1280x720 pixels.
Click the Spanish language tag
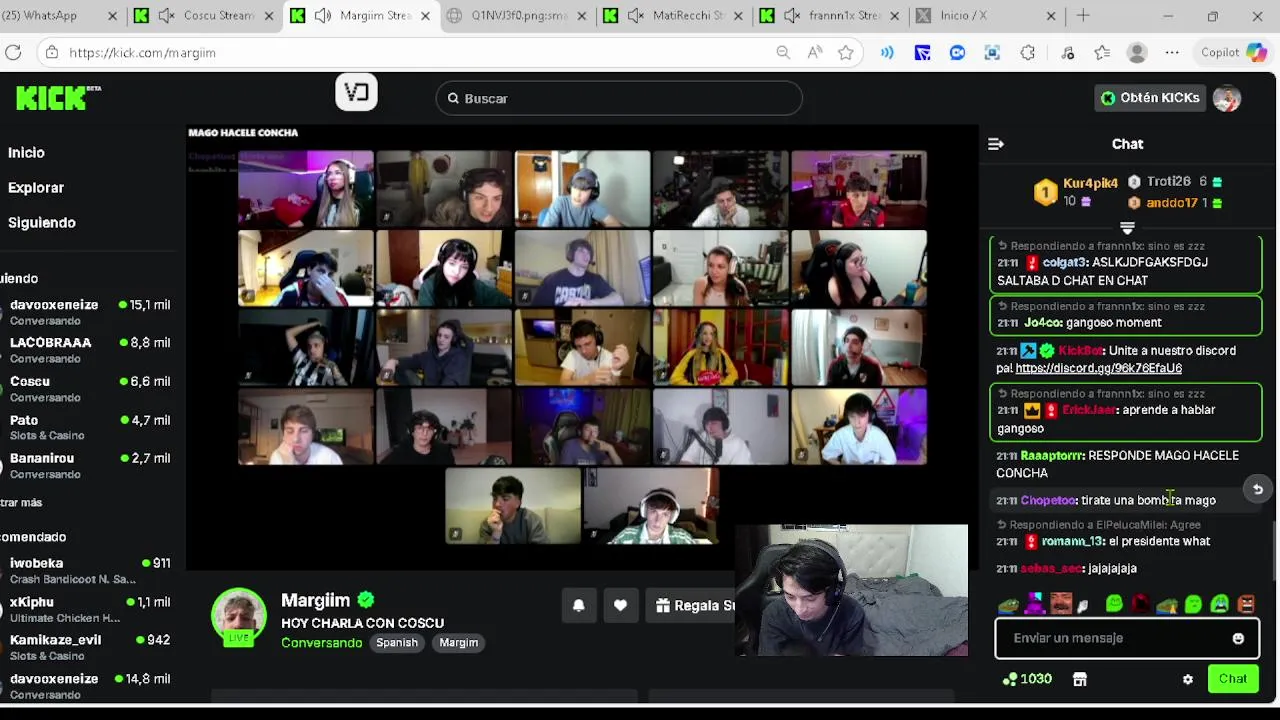point(397,643)
